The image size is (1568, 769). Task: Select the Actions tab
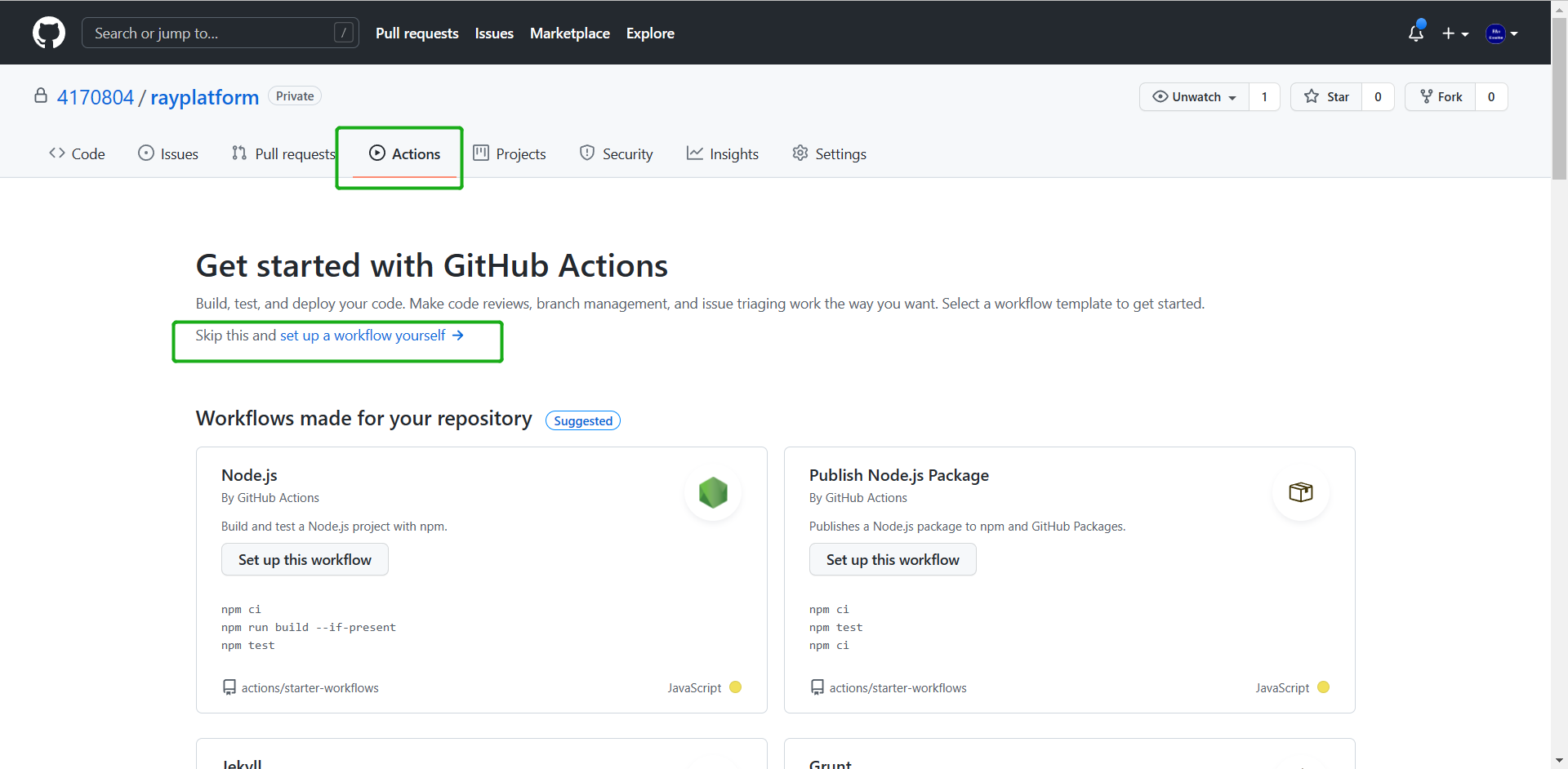(x=404, y=153)
